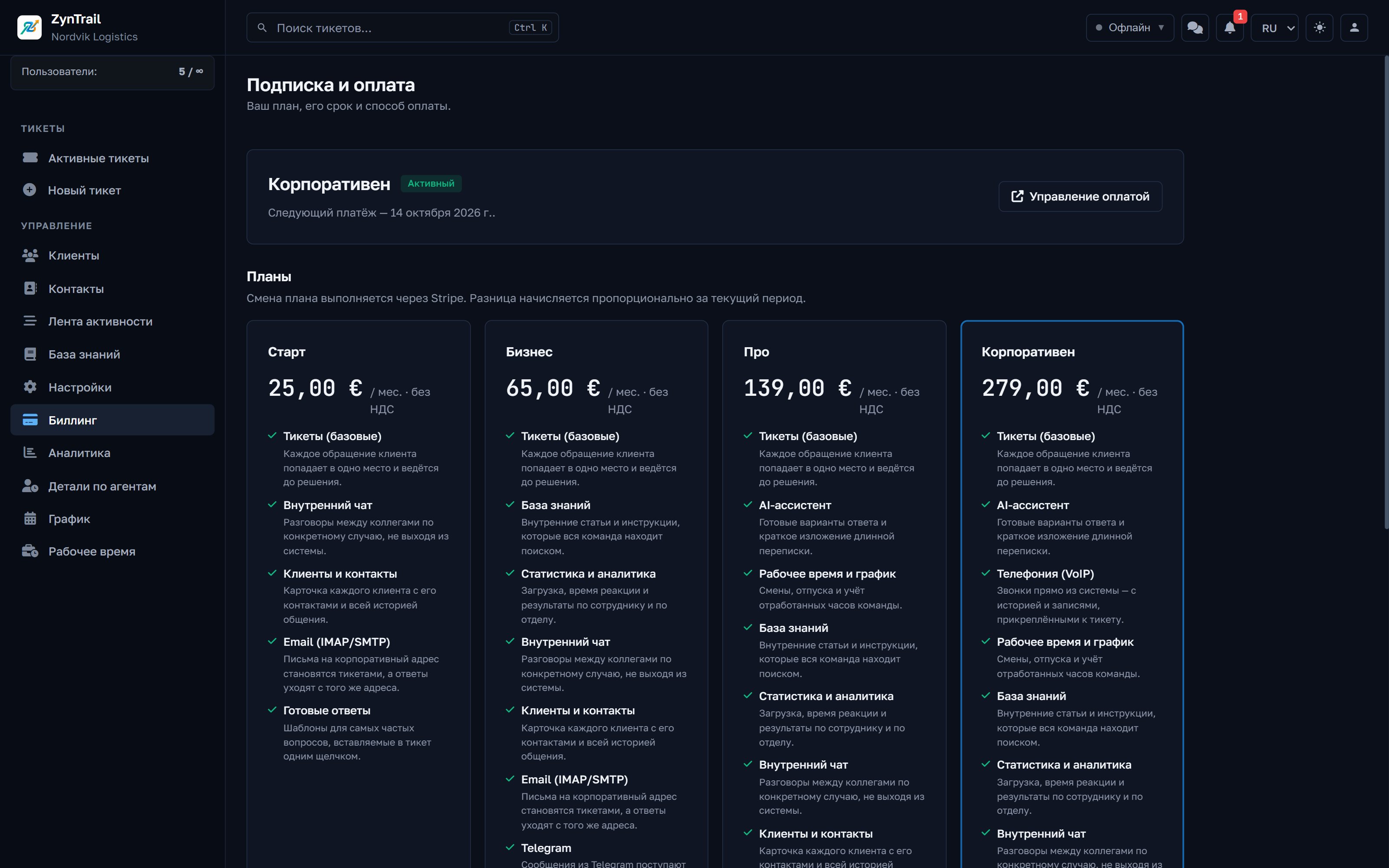Click the red notification badge
Viewport: 1389px width, 868px height.
point(1240,16)
